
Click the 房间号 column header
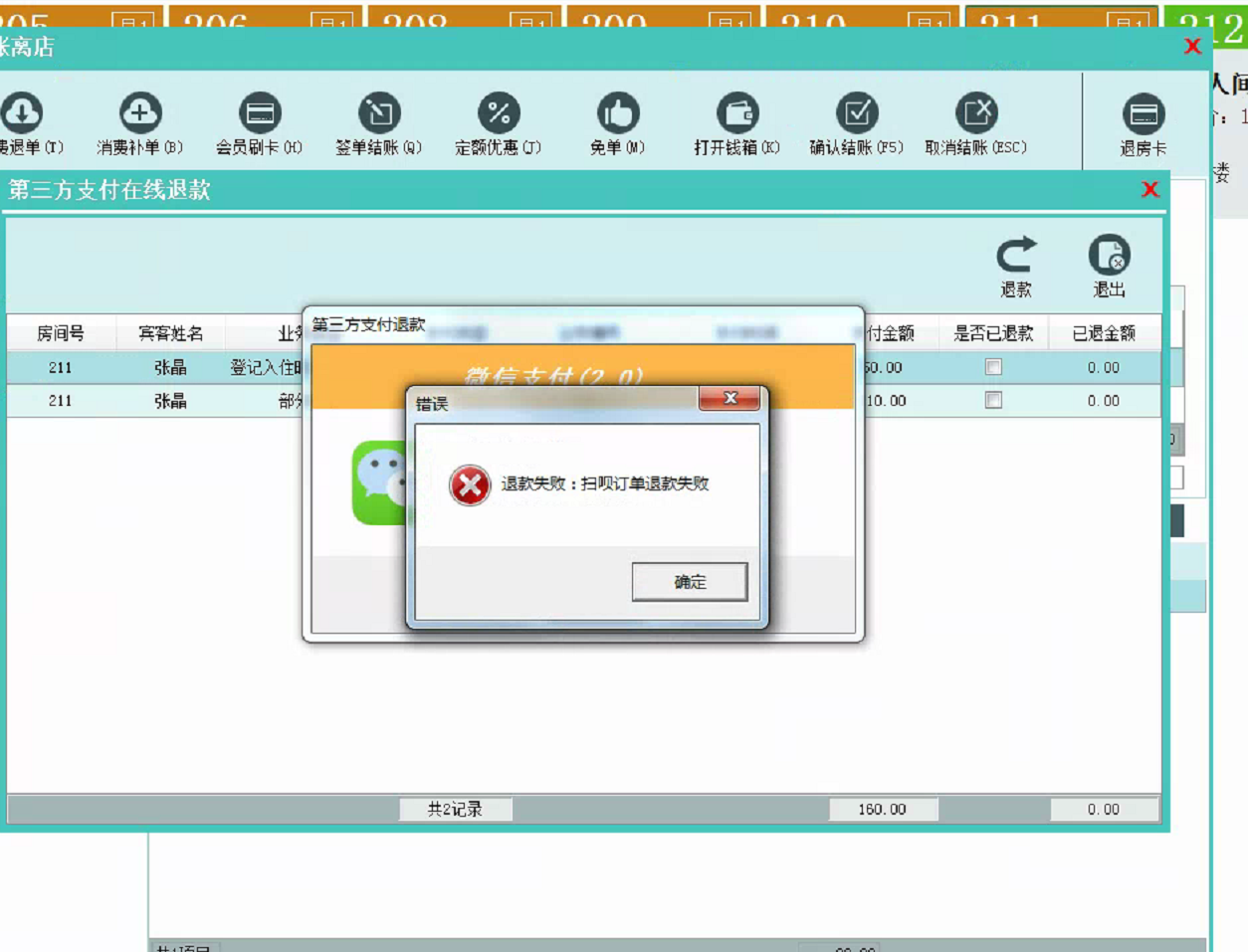pyautogui.click(x=61, y=333)
